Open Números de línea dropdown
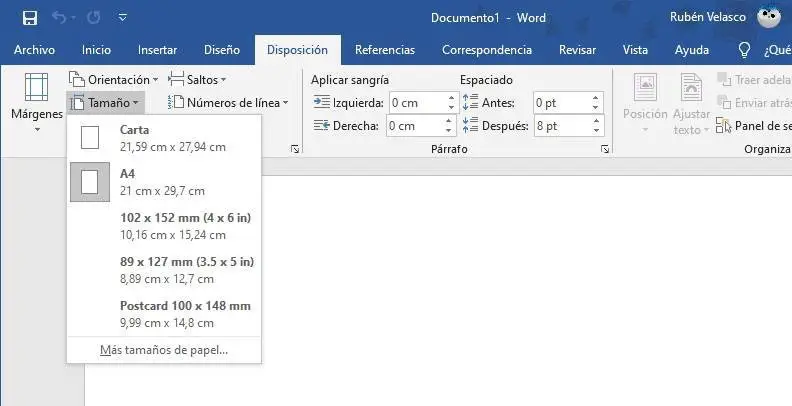This screenshot has height=406, width=792. (x=228, y=103)
